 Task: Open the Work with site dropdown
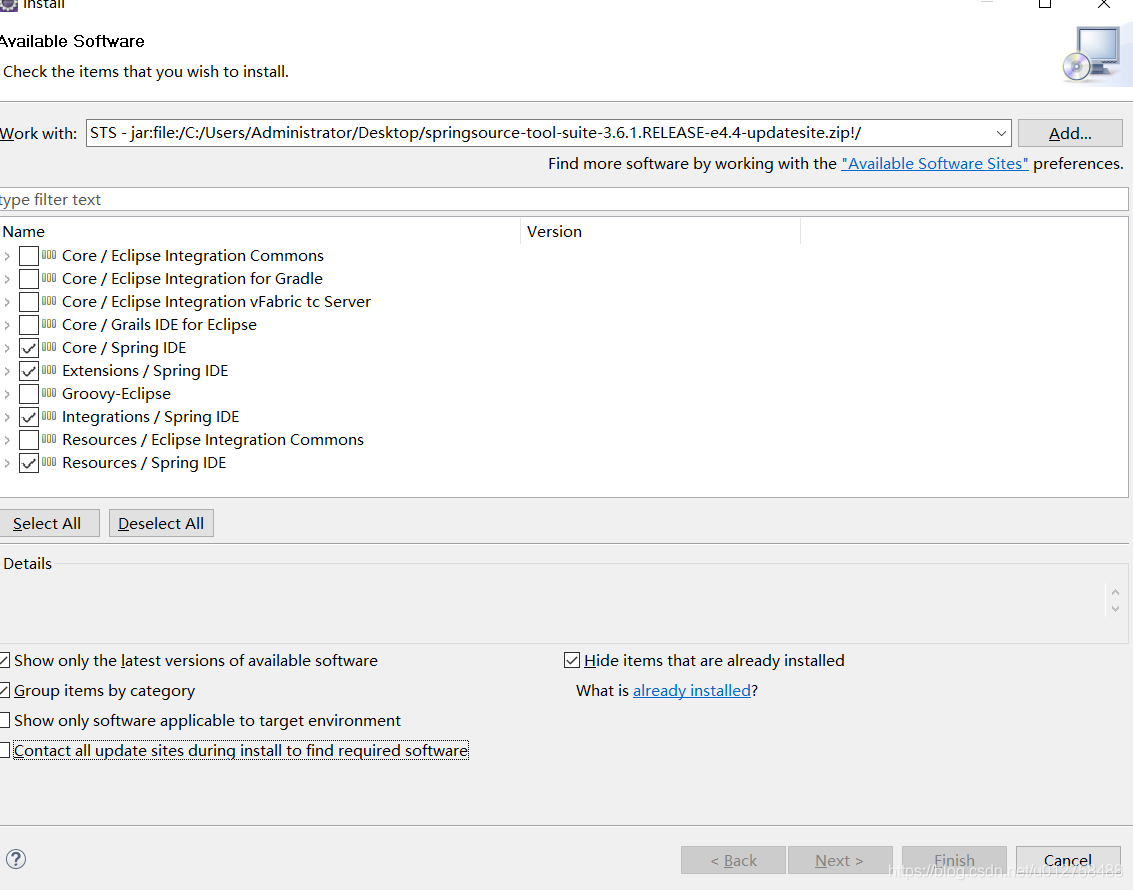(1001, 133)
